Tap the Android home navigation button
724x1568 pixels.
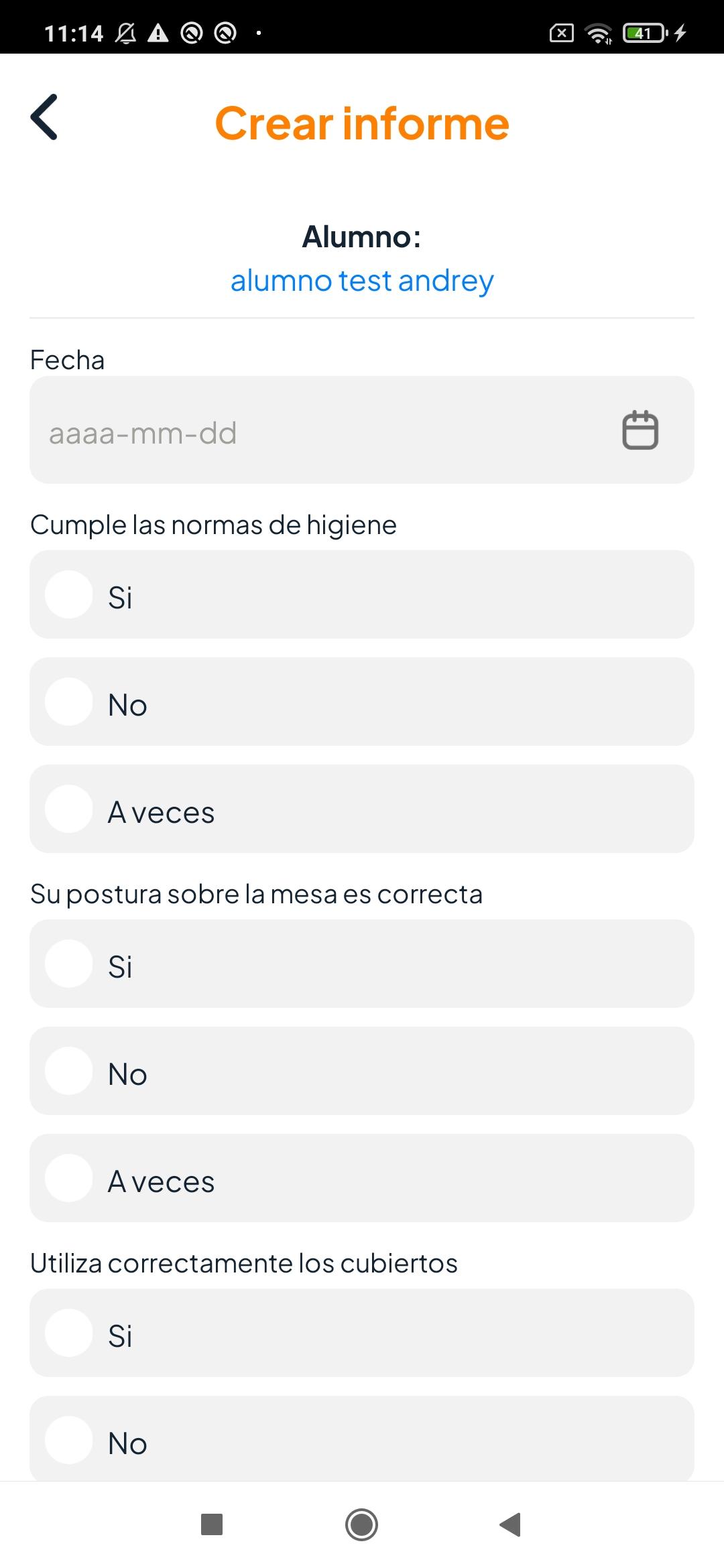click(x=362, y=1524)
